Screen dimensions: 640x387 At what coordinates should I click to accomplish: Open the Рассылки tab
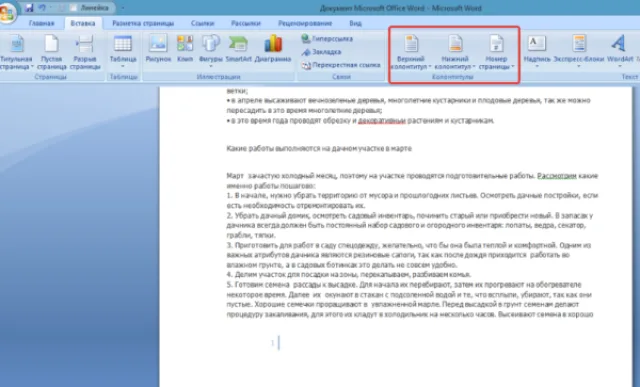246,23
